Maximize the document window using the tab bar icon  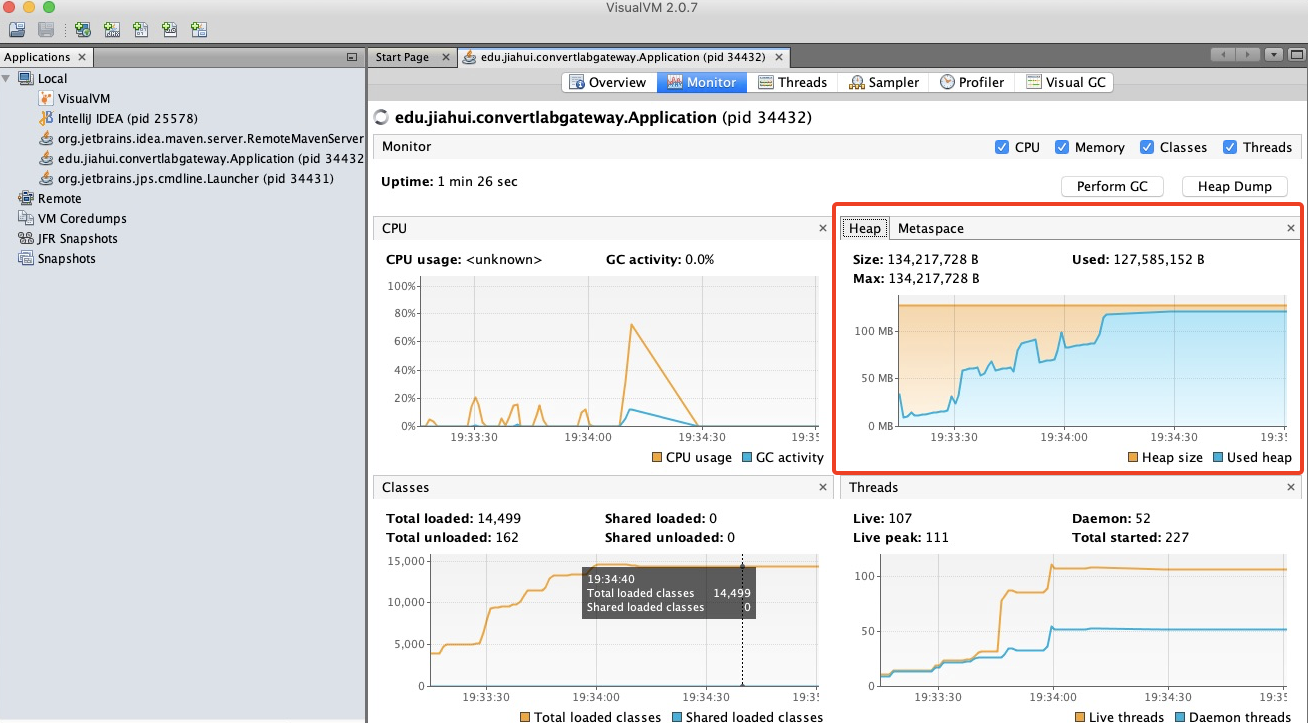coord(1295,55)
